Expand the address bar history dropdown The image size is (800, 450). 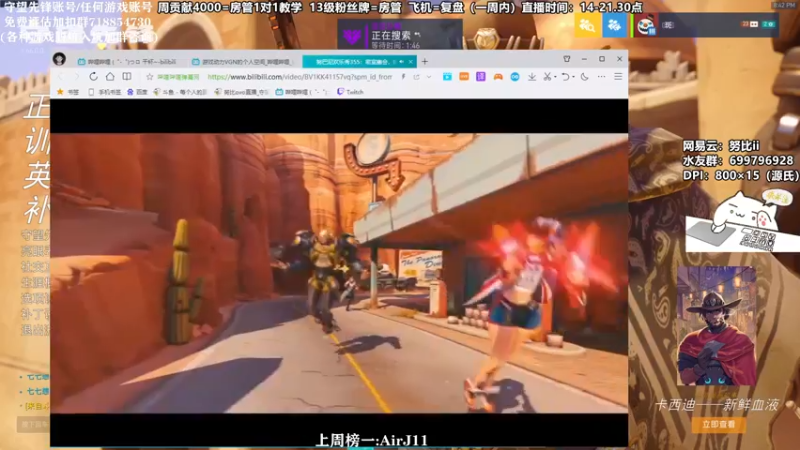coord(429,77)
